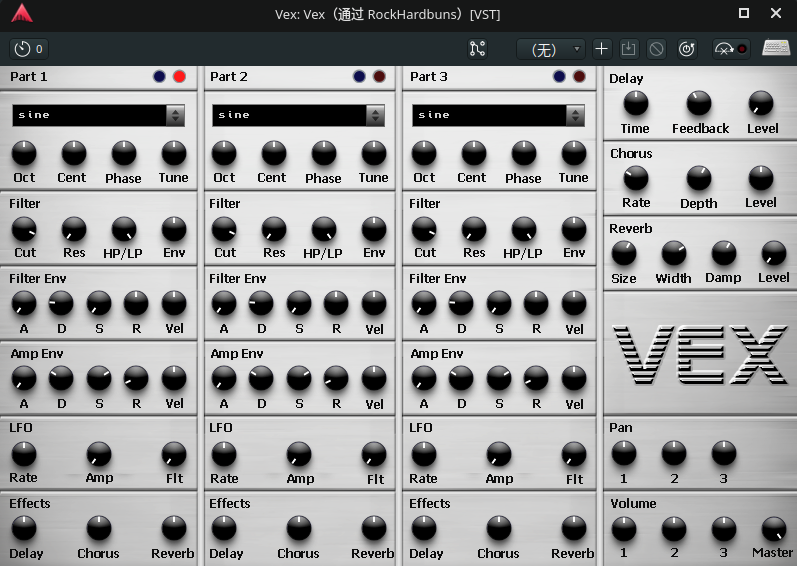797x566 pixels.
Task: Click the Delay Time knob
Action: click(x=636, y=104)
